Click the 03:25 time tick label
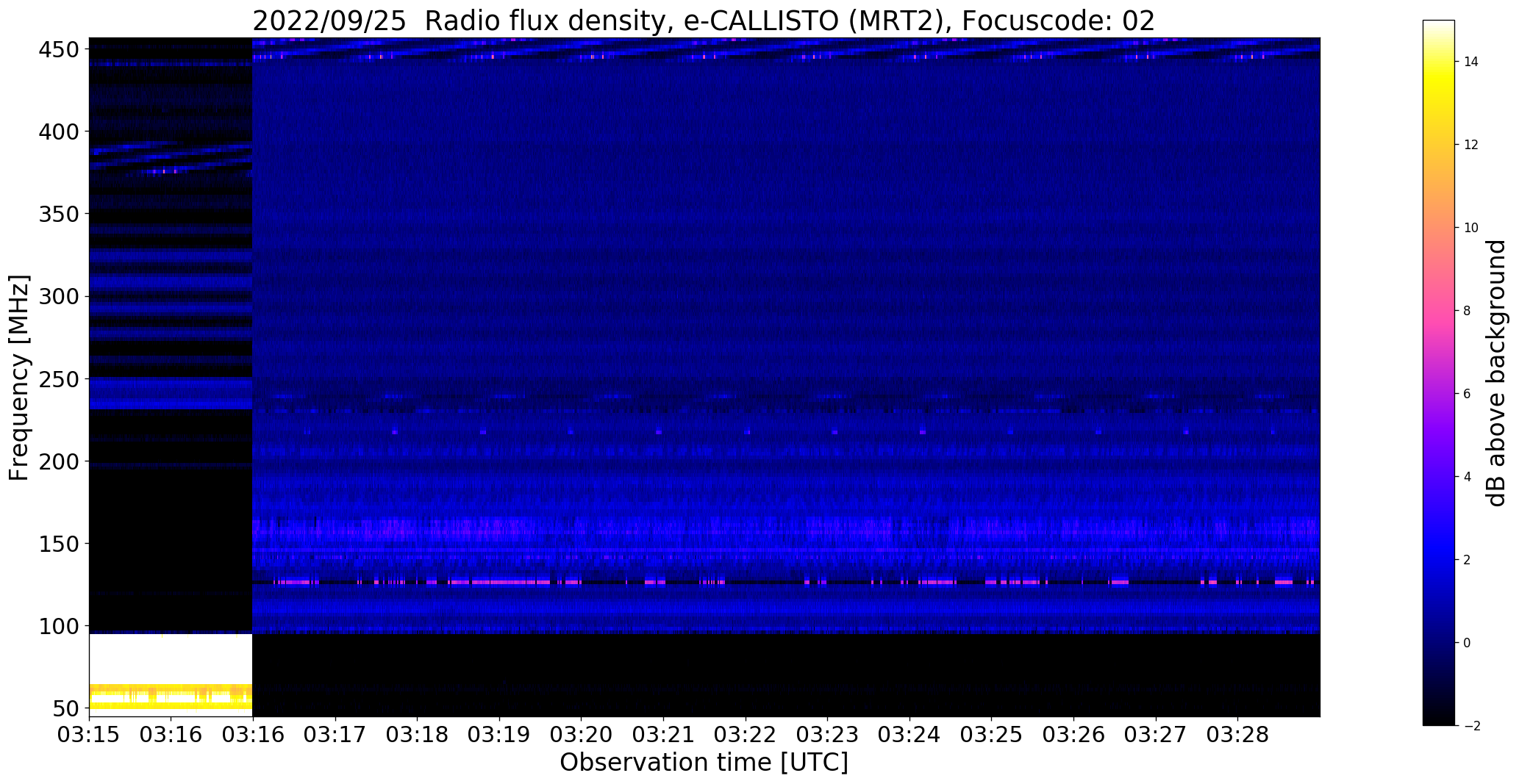Viewport: 1519px width, 784px height. tap(992, 735)
